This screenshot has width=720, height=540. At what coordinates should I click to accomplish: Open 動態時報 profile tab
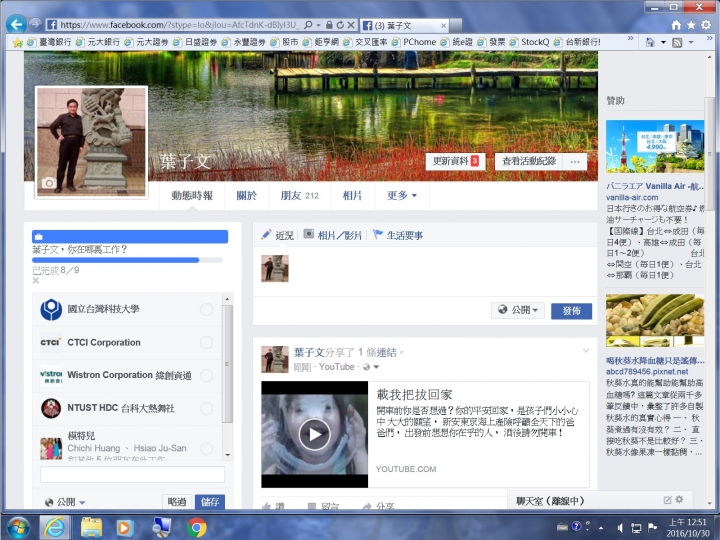192,196
